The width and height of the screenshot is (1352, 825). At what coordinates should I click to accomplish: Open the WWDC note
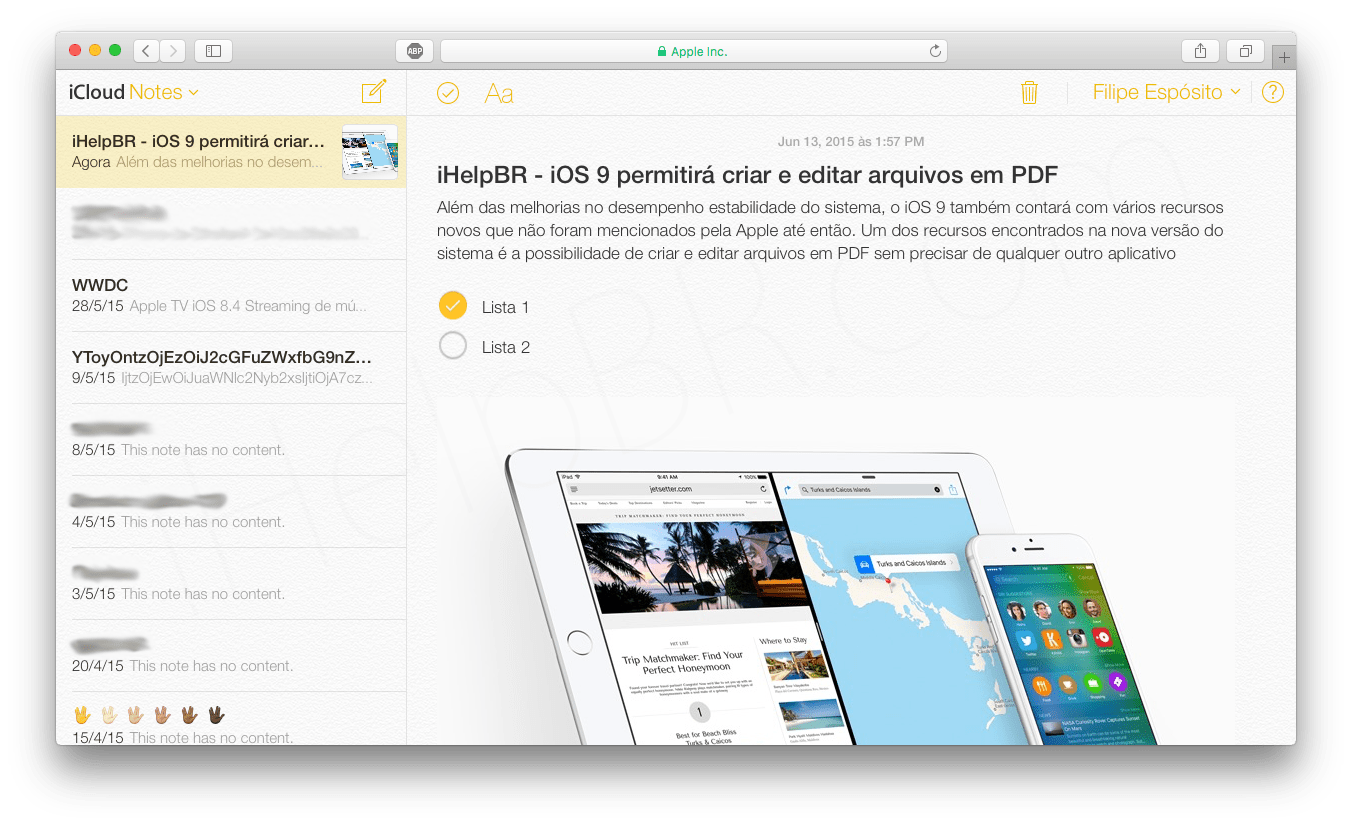click(x=231, y=296)
